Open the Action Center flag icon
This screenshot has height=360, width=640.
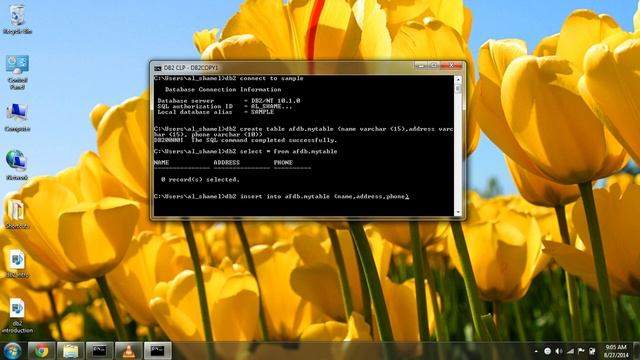pyautogui.click(x=581, y=351)
